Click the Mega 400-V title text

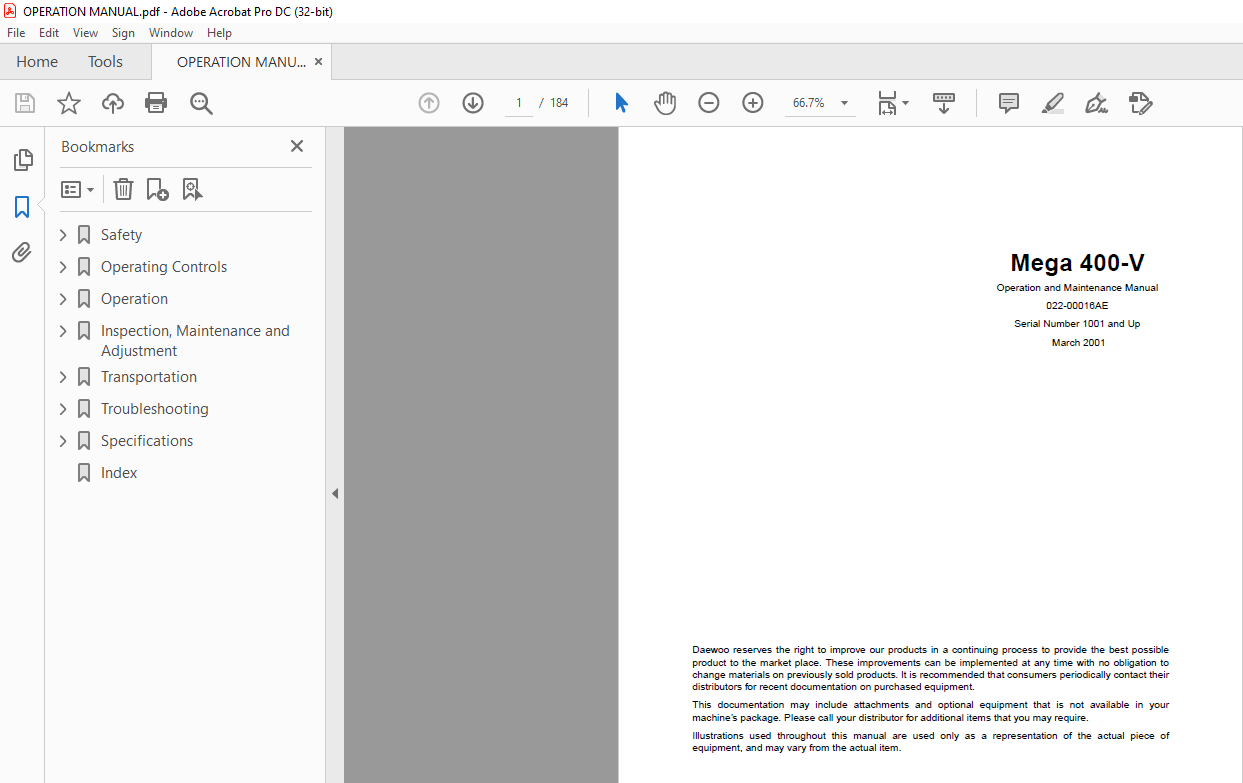coord(1077,263)
